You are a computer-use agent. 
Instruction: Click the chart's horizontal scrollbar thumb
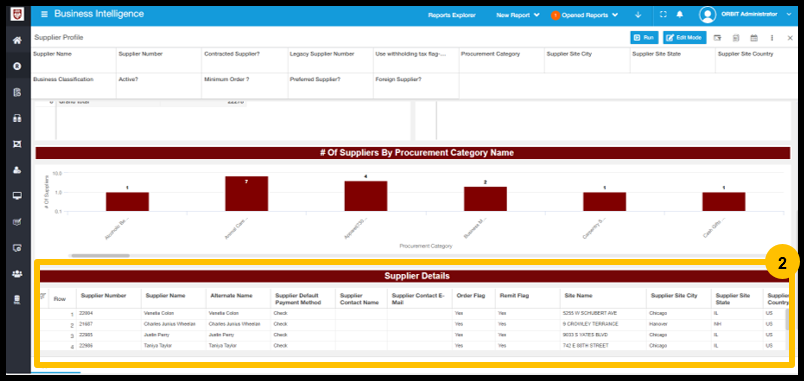[x=100, y=255]
